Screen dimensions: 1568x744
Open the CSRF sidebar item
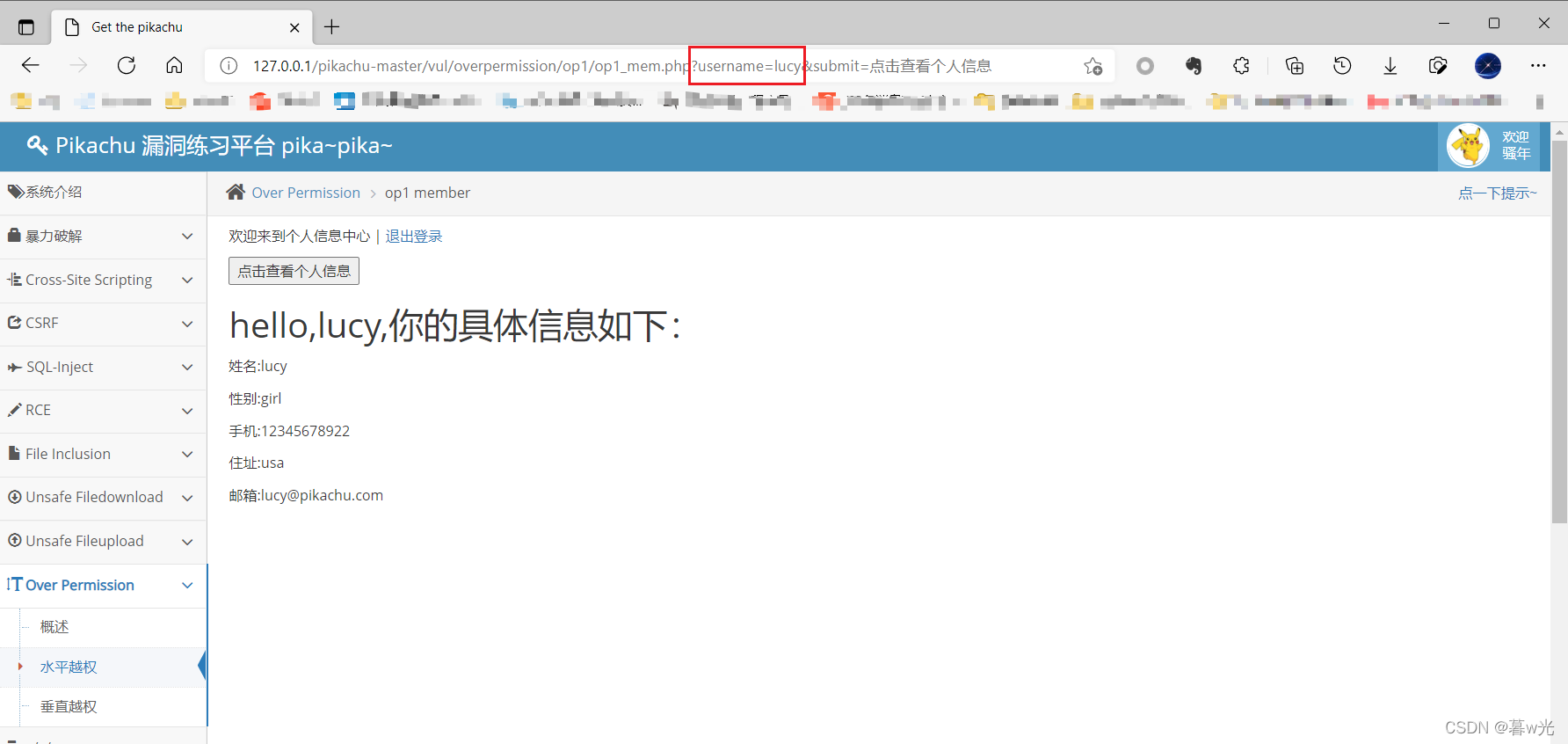pos(103,323)
